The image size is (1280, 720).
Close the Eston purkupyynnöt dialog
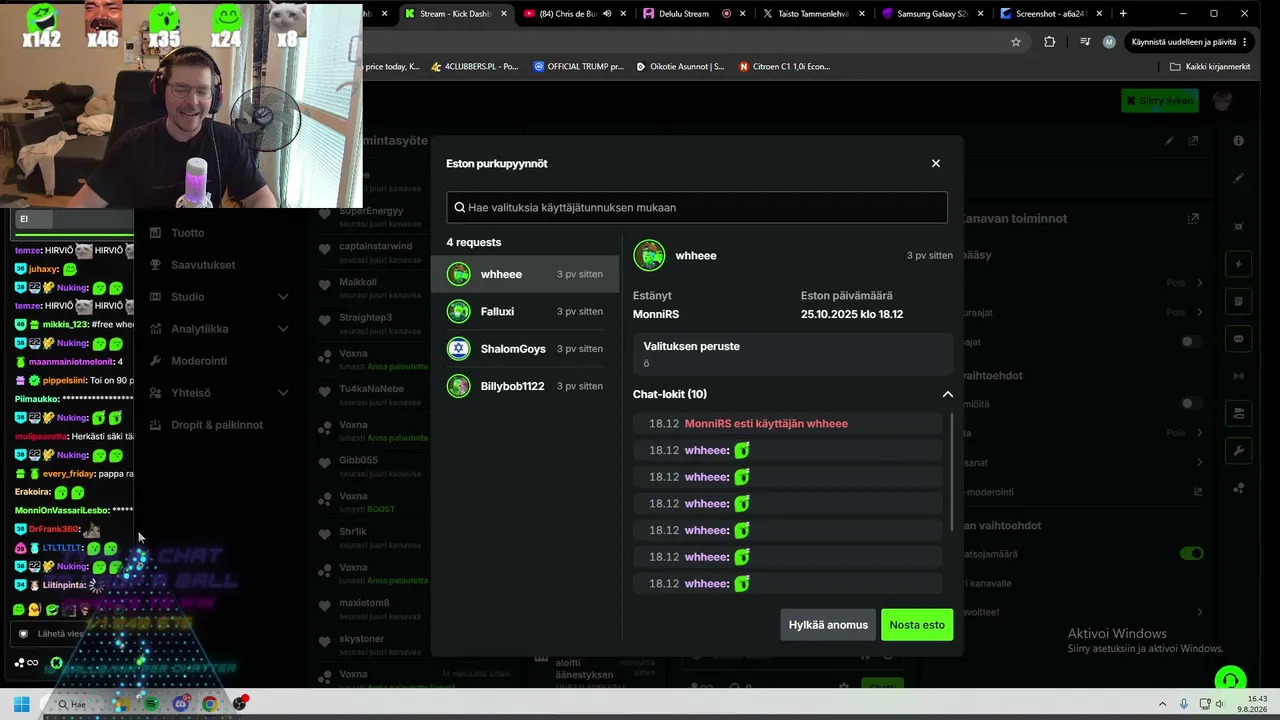click(936, 163)
